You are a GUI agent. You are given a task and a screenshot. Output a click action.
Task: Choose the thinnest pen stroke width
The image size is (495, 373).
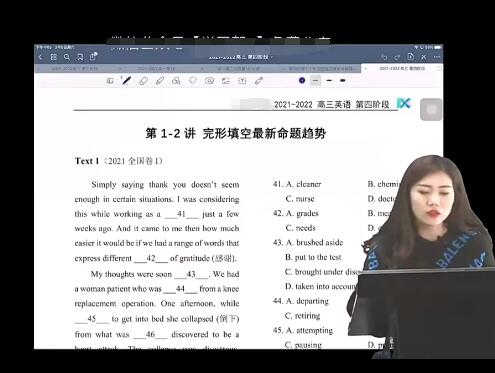coord(315,80)
